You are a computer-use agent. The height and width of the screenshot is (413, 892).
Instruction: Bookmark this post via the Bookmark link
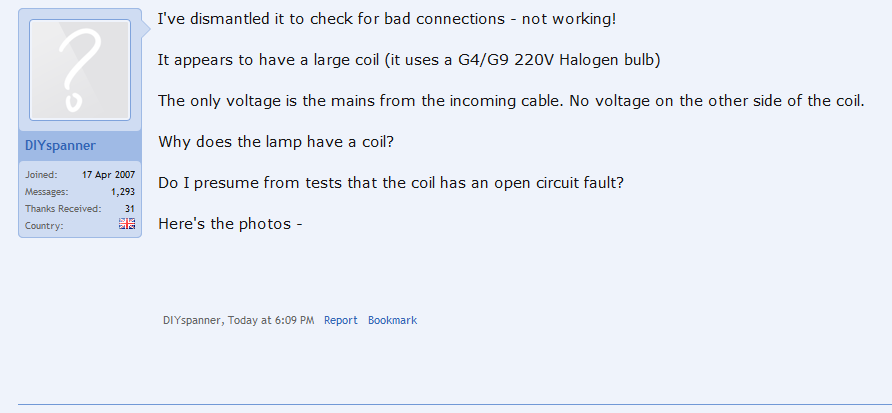point(392,321)
